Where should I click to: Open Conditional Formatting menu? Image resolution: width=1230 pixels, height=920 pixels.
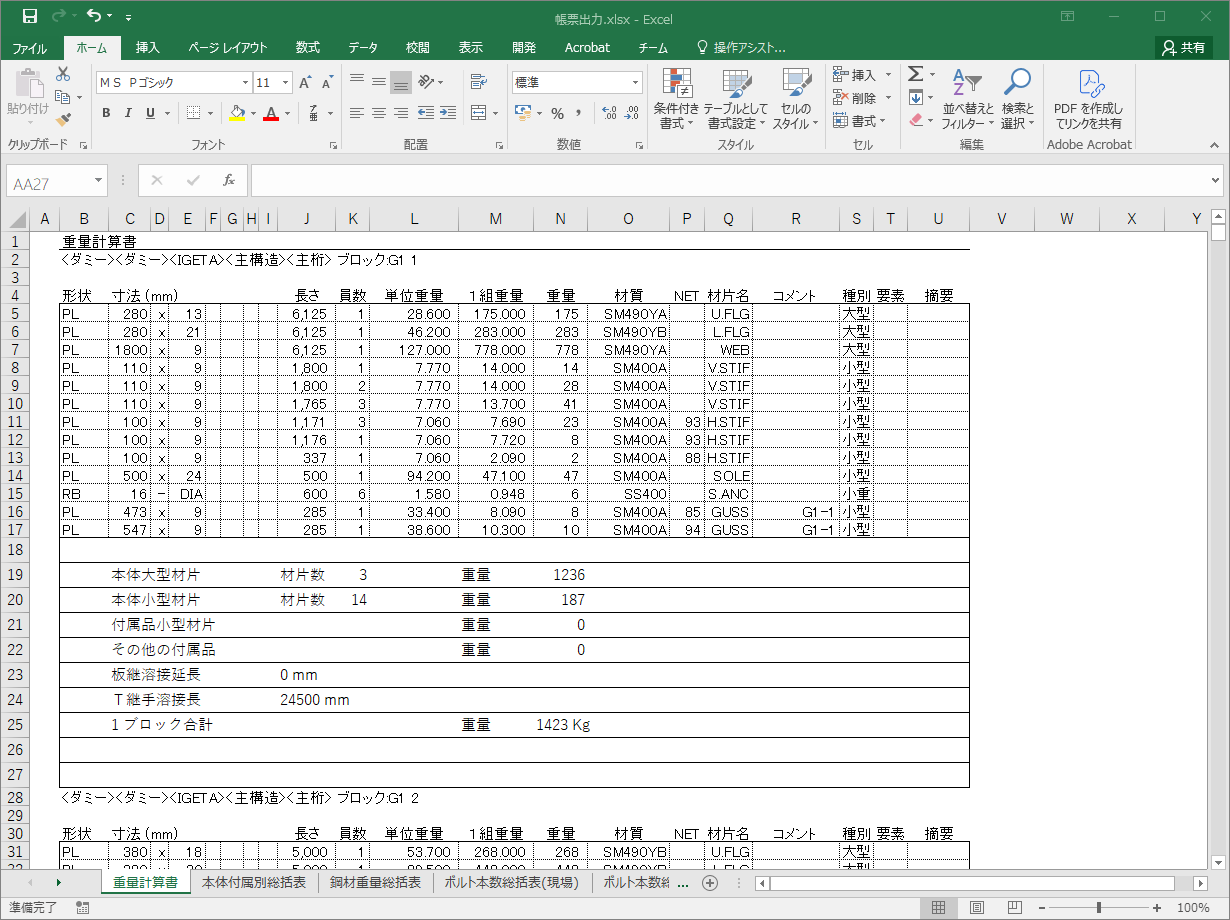(x=677, y=100)
